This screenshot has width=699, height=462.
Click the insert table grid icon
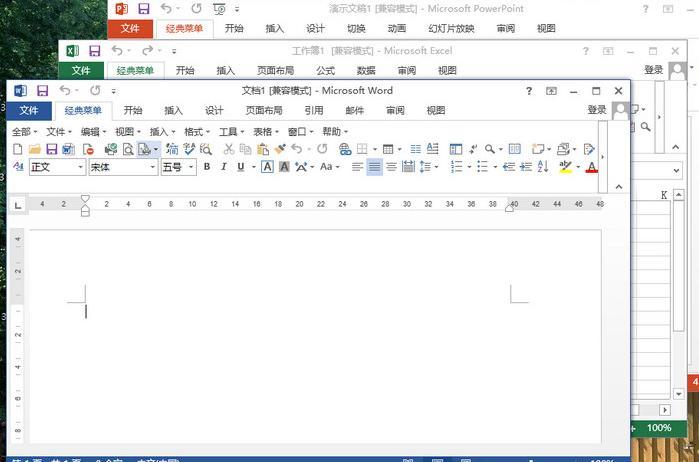(x=387, y=149)
